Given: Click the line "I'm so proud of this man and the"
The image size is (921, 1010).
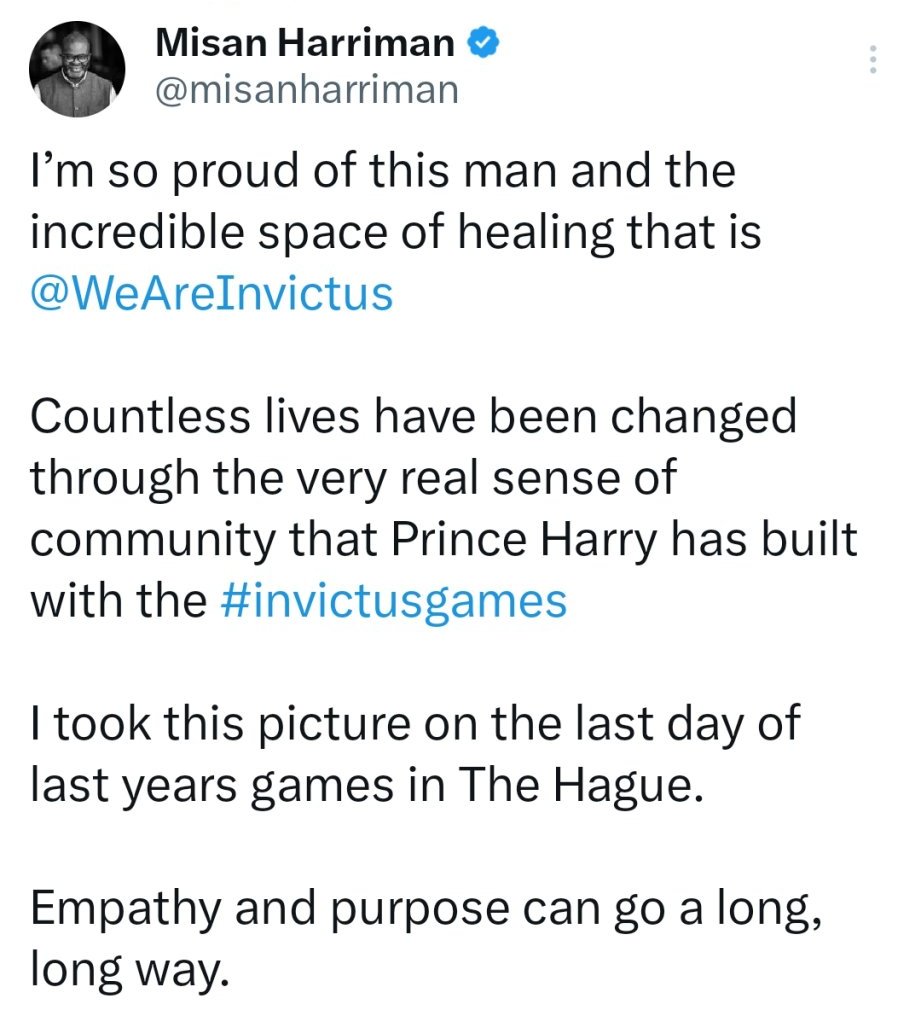Looking at the screenshot, I should coord(383,172).
